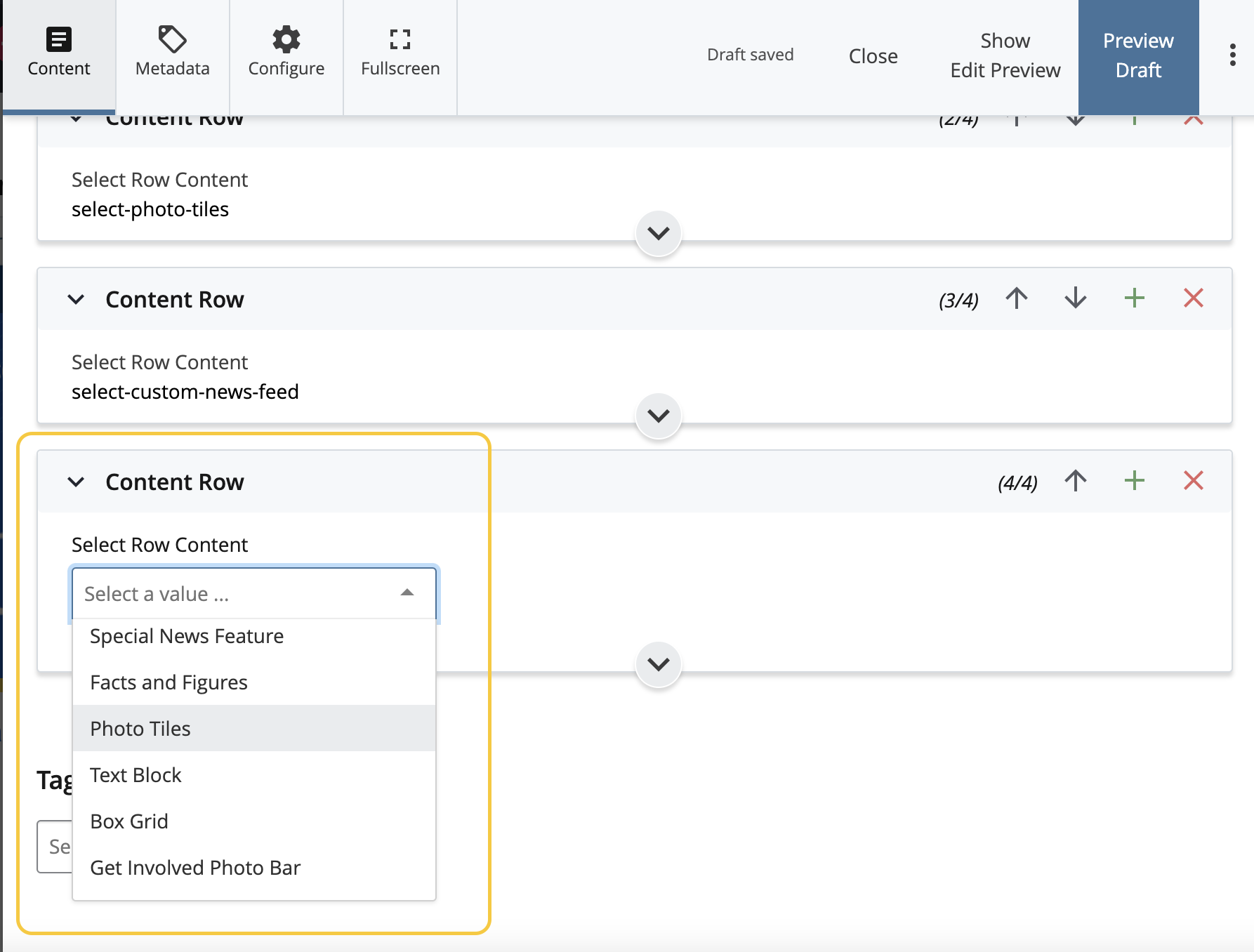Viewport: 1254px width, 952px height.
Task: Click Show Edit Preview
Action: tap(1005, 56)
